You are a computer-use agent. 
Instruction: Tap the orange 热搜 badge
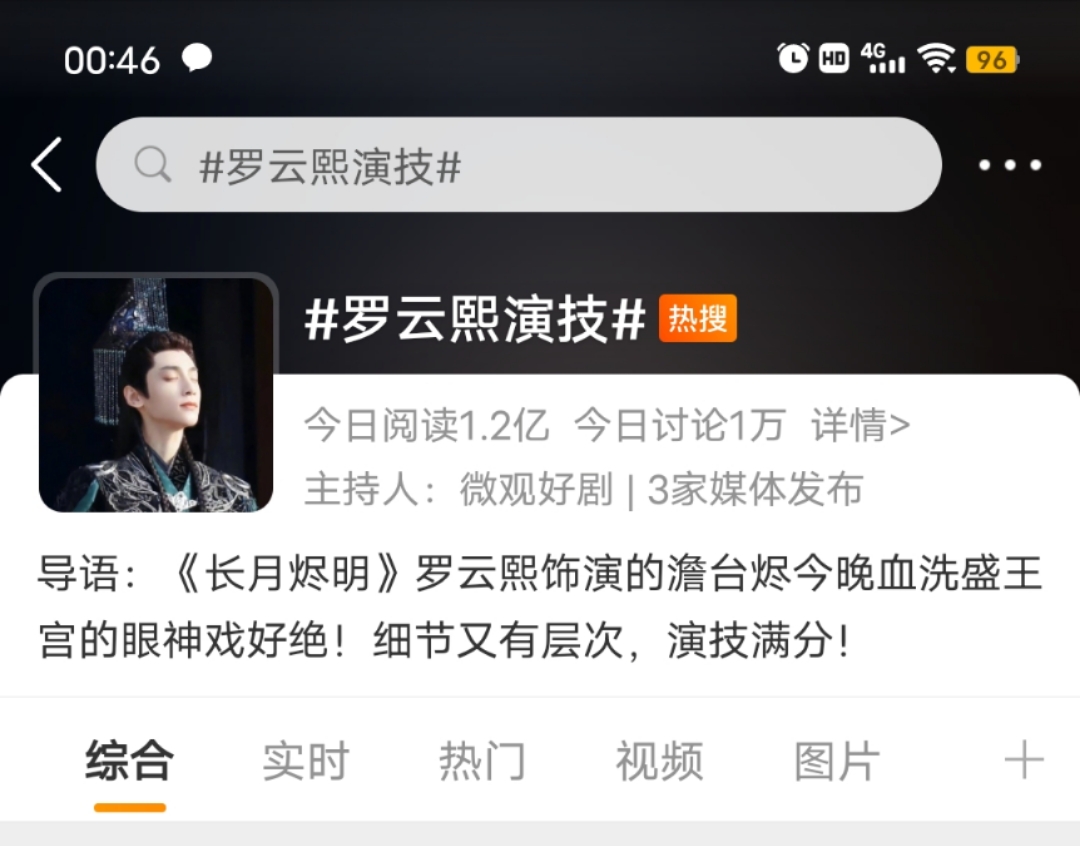pos(698,318)
